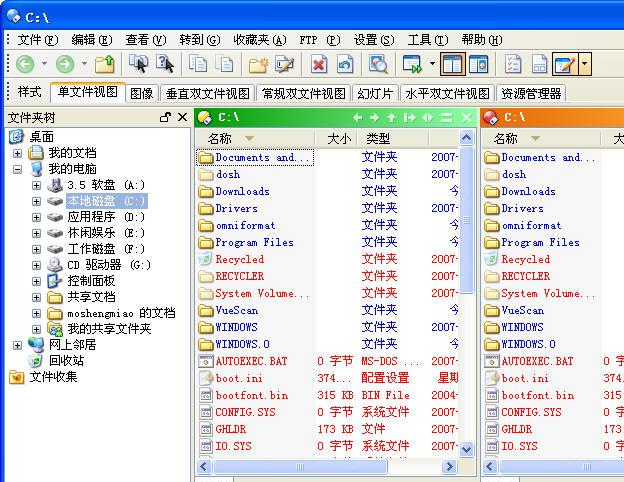
Task: Click the dual-pane layout toolbar icon
Action: pos(452,64)
